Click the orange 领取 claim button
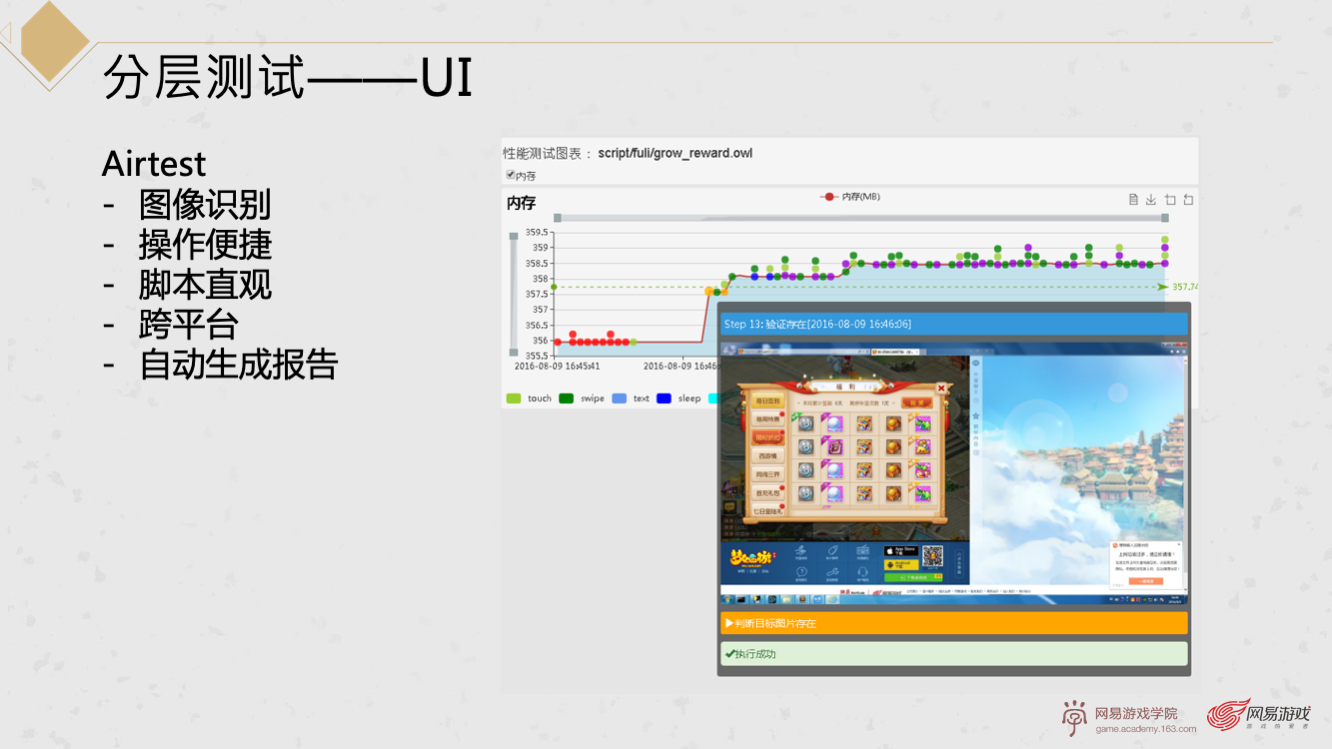Screen dimensions: 1332x749 coord(917,403)
